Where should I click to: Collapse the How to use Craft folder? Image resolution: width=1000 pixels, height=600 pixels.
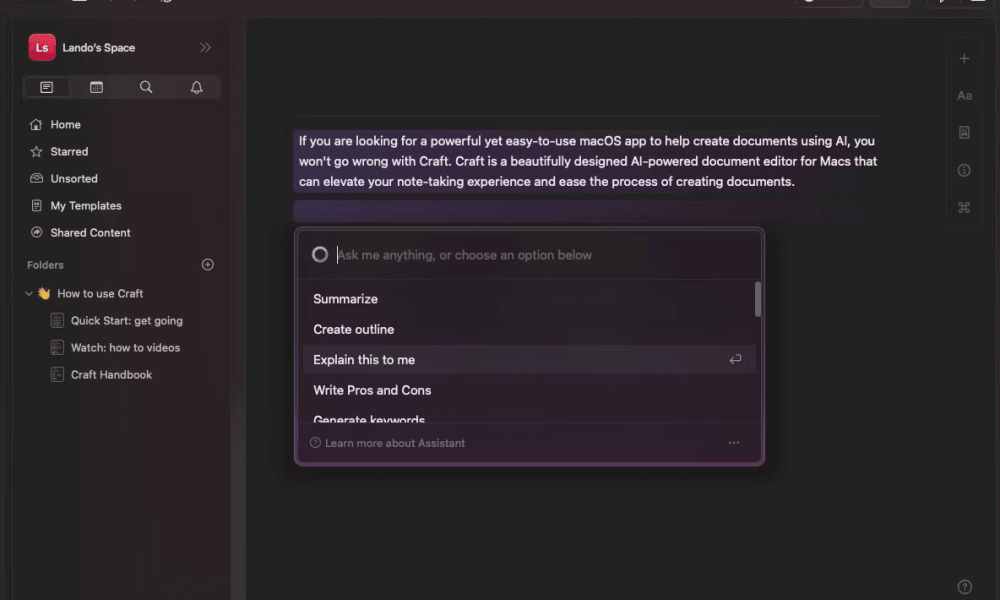click(x=29, y=294)
